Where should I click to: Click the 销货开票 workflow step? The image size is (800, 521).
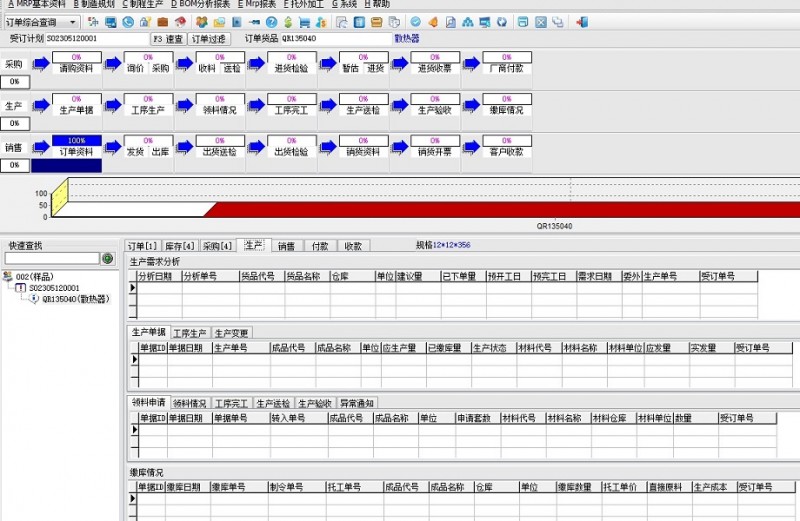click(x=435, y=152)
